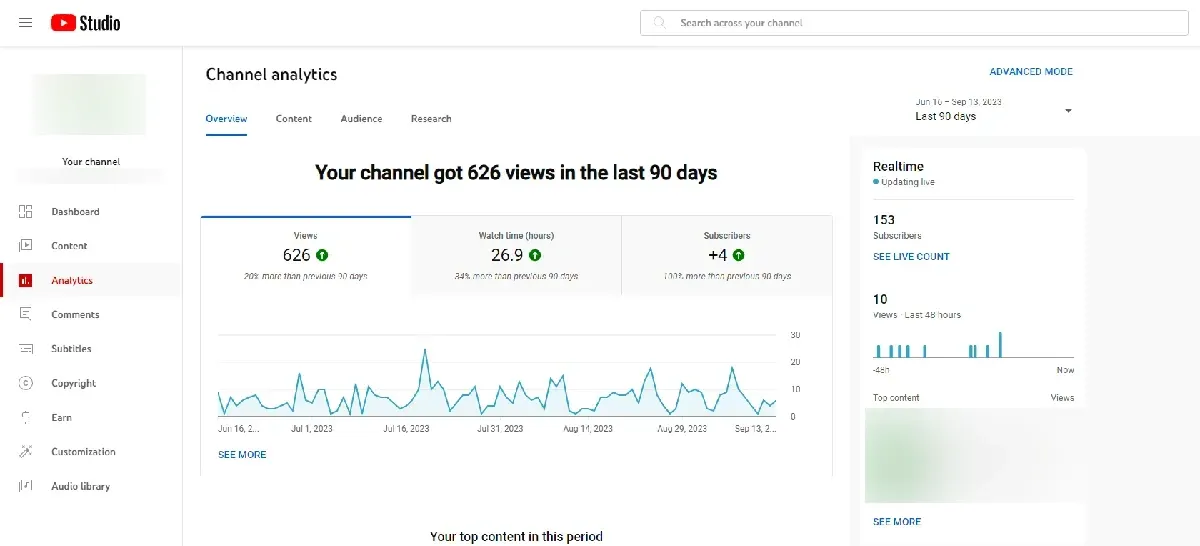Open Subtitles in sidebar

(x=72, y=349)
